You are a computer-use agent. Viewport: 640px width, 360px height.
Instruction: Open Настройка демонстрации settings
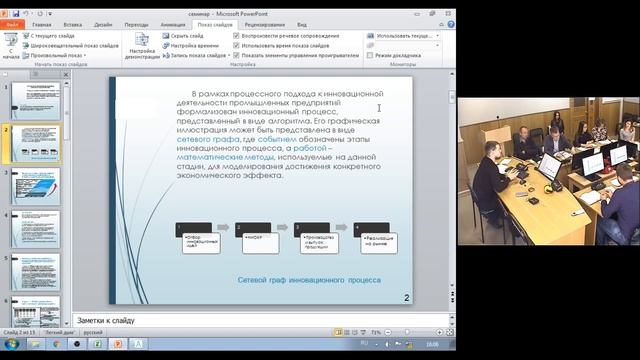(142, 46)
